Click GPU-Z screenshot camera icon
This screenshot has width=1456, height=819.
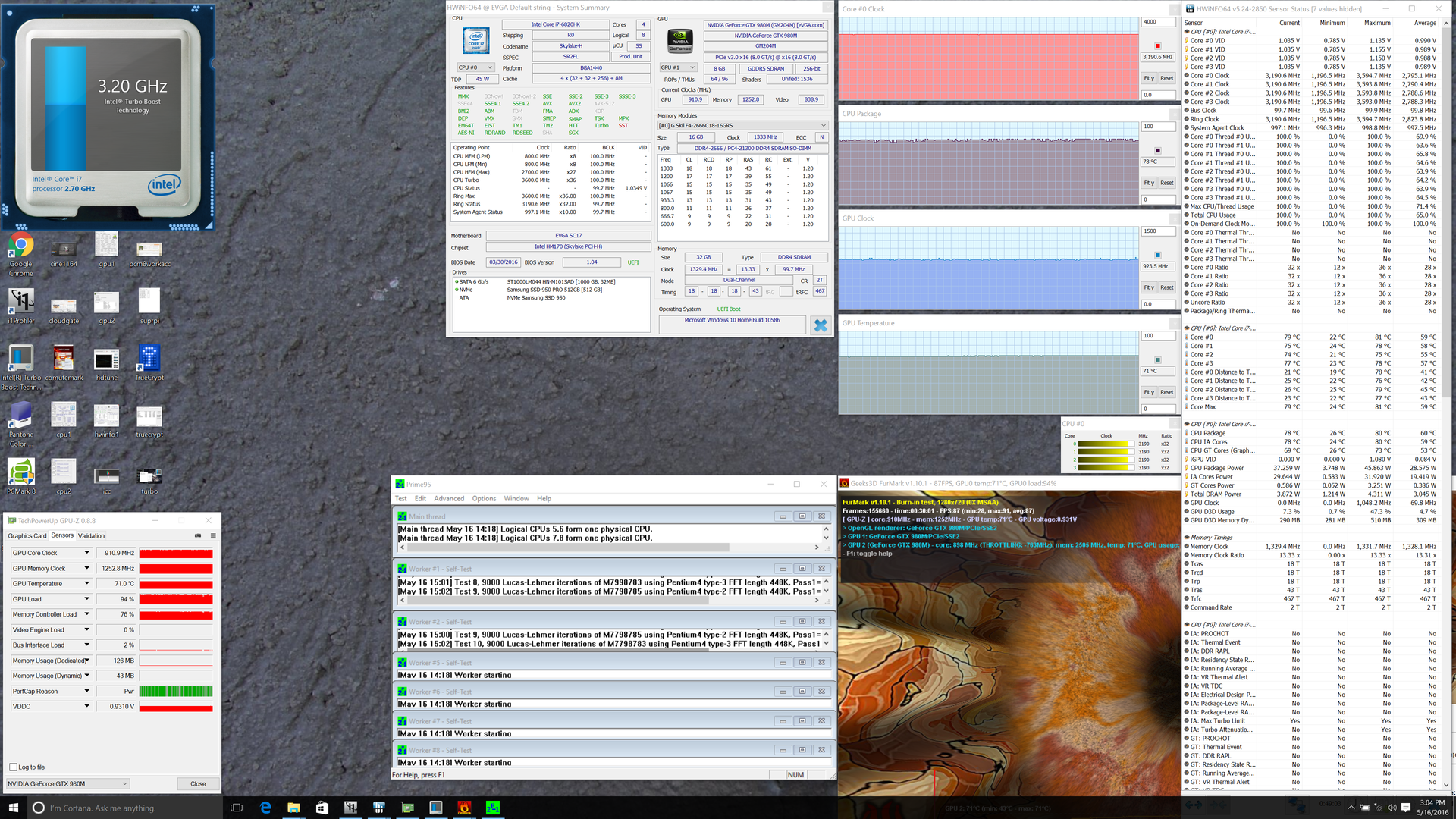coord(198,535)
